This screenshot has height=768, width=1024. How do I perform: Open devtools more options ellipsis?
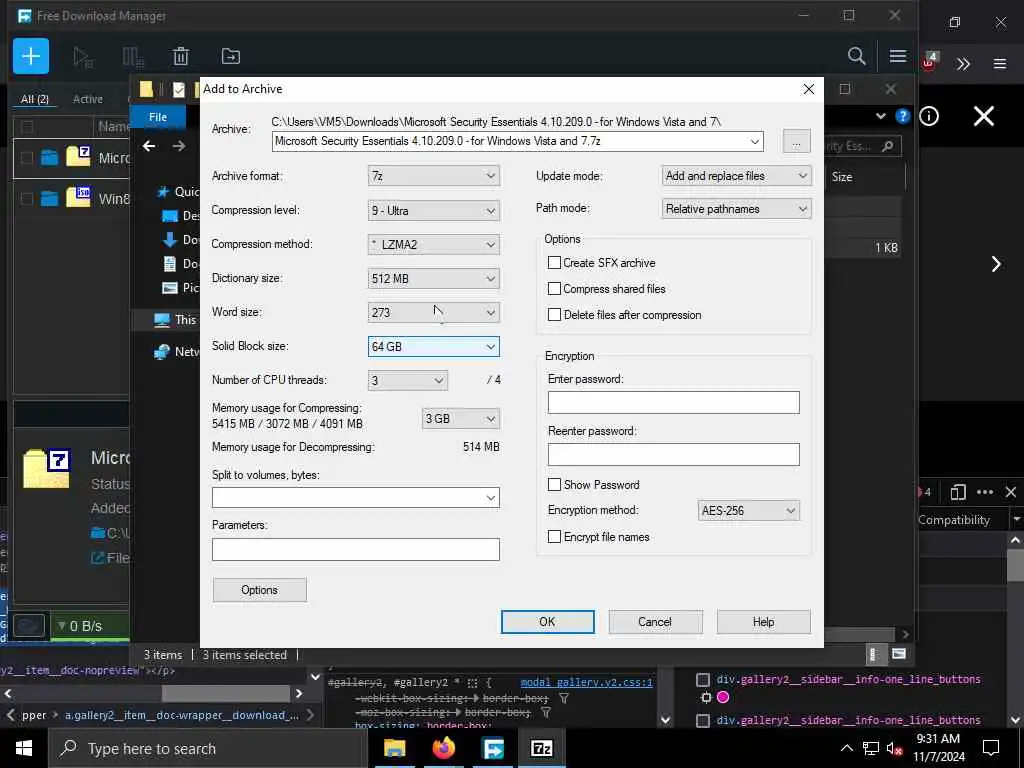pyautogui.click(x=985, y=492)
